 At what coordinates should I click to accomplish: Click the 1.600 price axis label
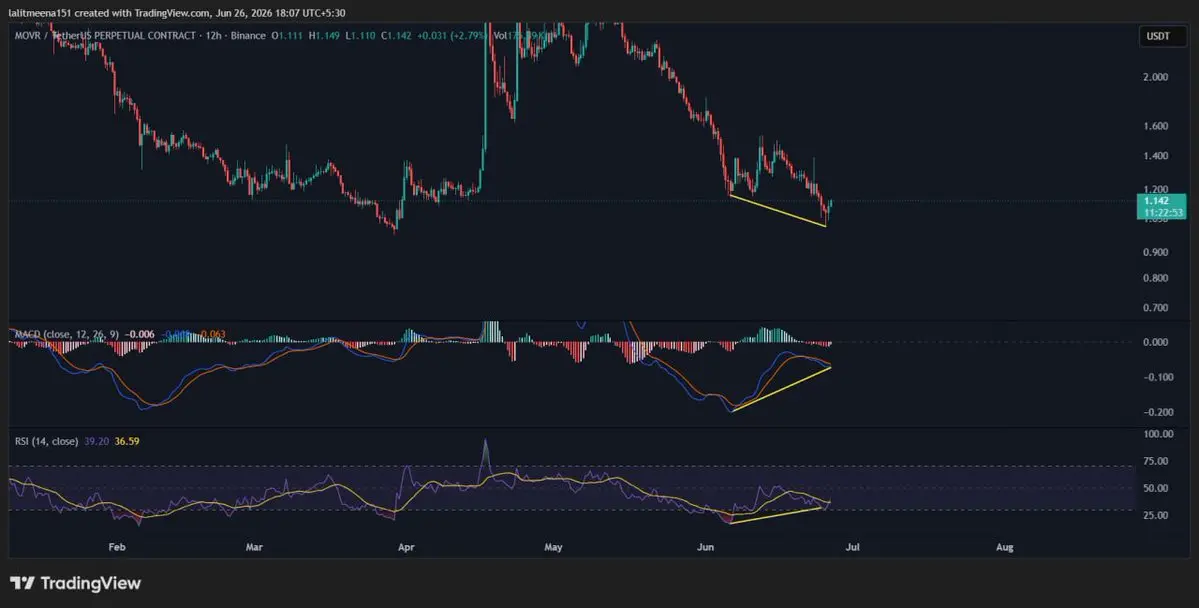click(x=1155, y=126)
